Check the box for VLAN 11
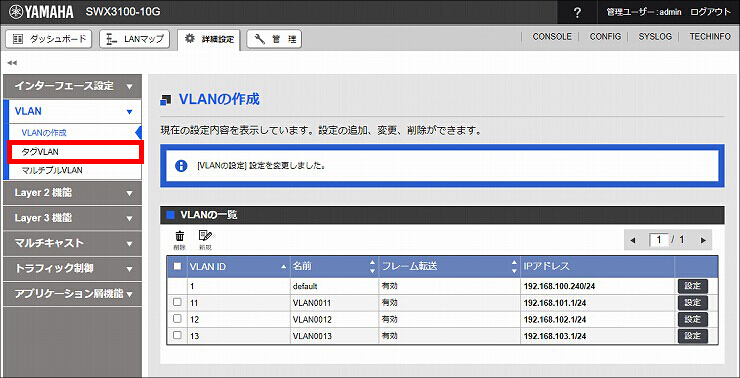The width and height of the screenshot is (740, 378). point(177,302)
